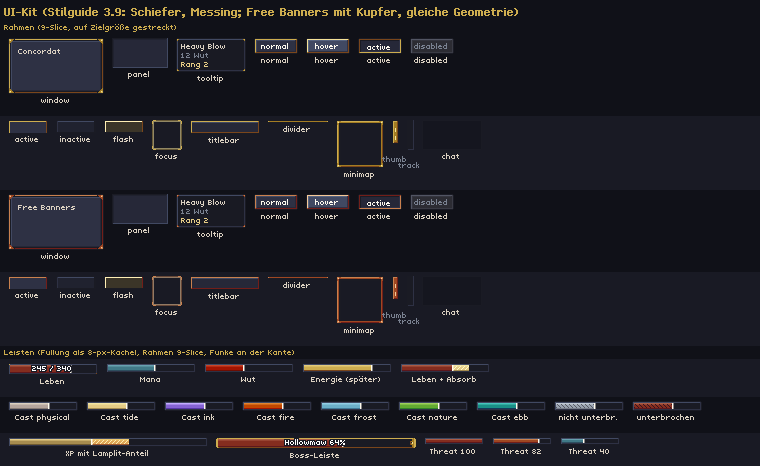Image resolution: width=760 pixels, height=466 pixels.
Task: Click the red Wut bar
Action: click(x=249, y=368)
